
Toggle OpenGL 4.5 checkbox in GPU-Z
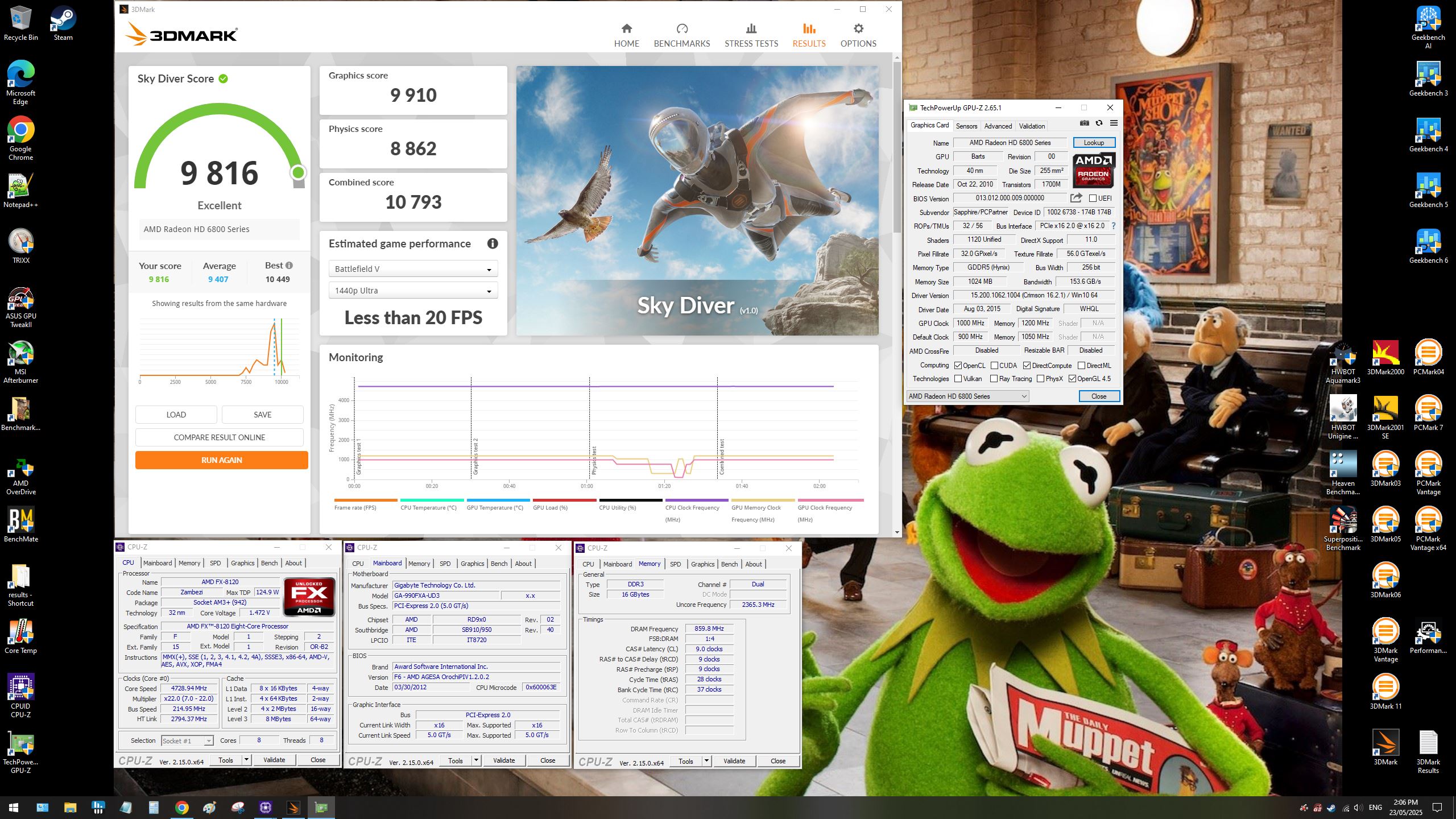point(1072,379)
